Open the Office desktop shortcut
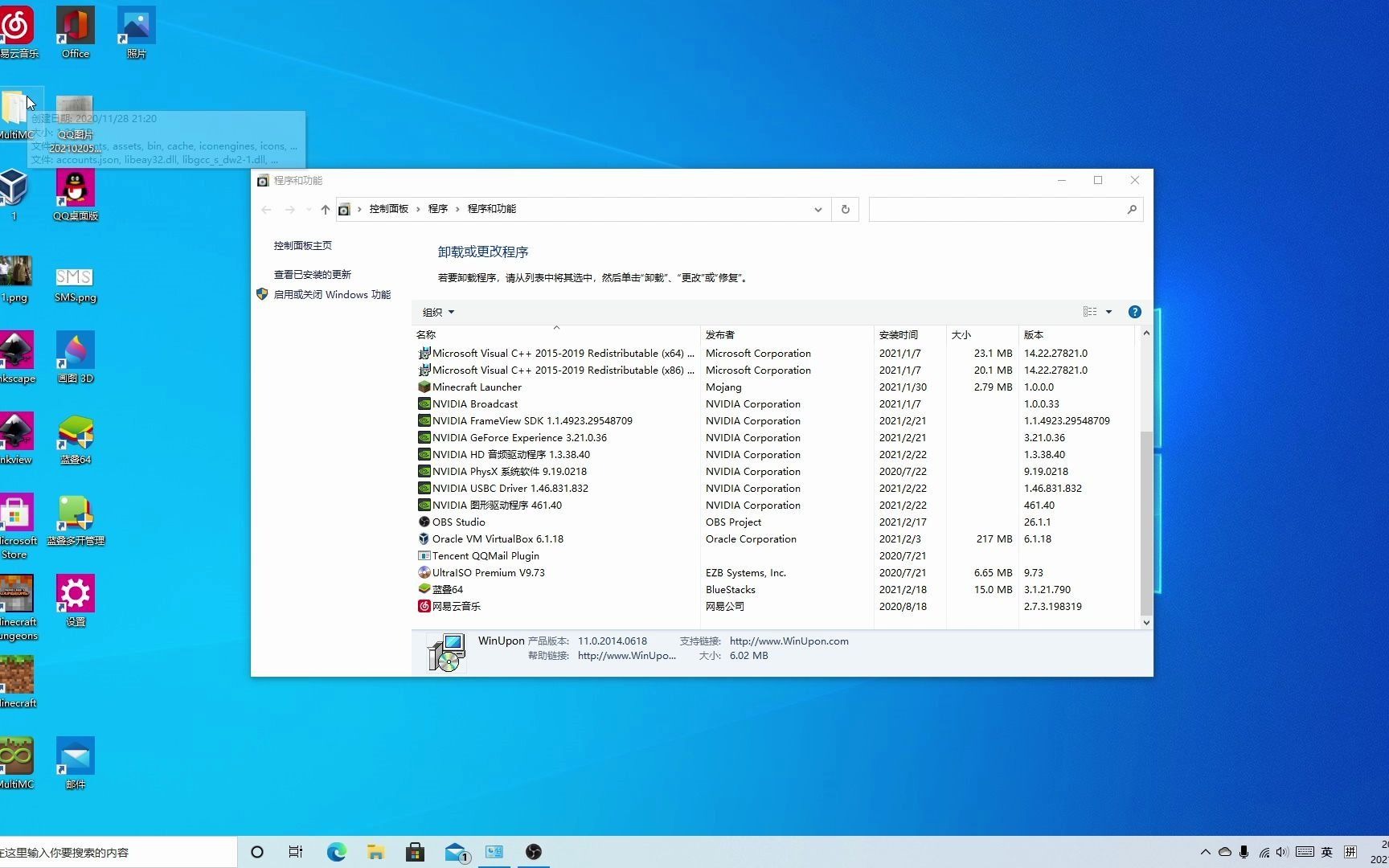The image size is (1389, 868). point(75,32)
